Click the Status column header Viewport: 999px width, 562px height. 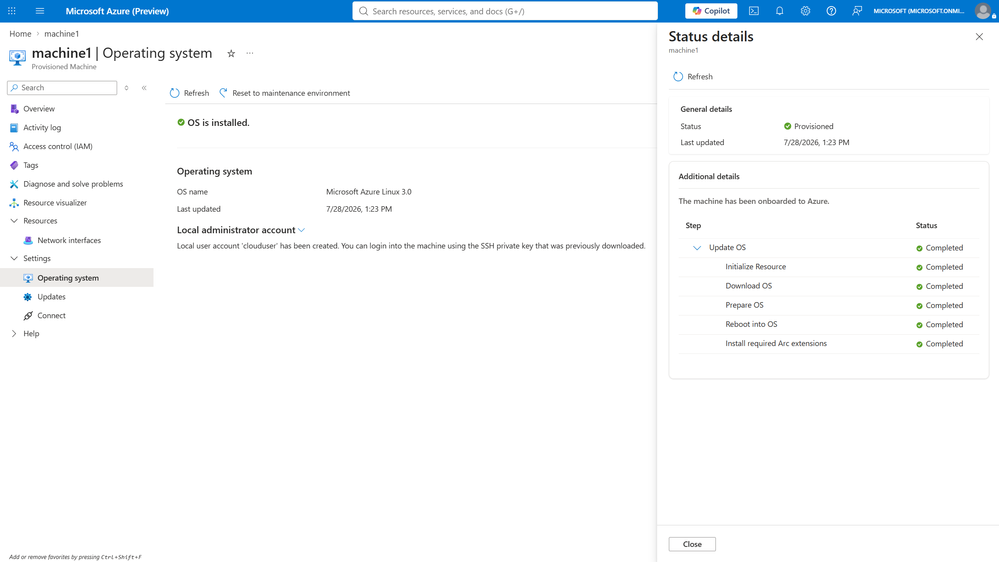(x=926, y=226)
